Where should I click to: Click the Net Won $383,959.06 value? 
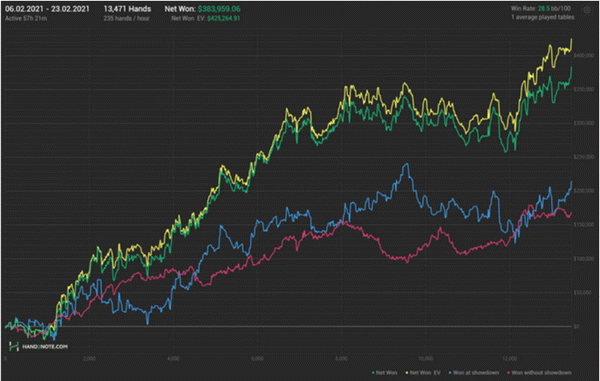pos(219,9)
